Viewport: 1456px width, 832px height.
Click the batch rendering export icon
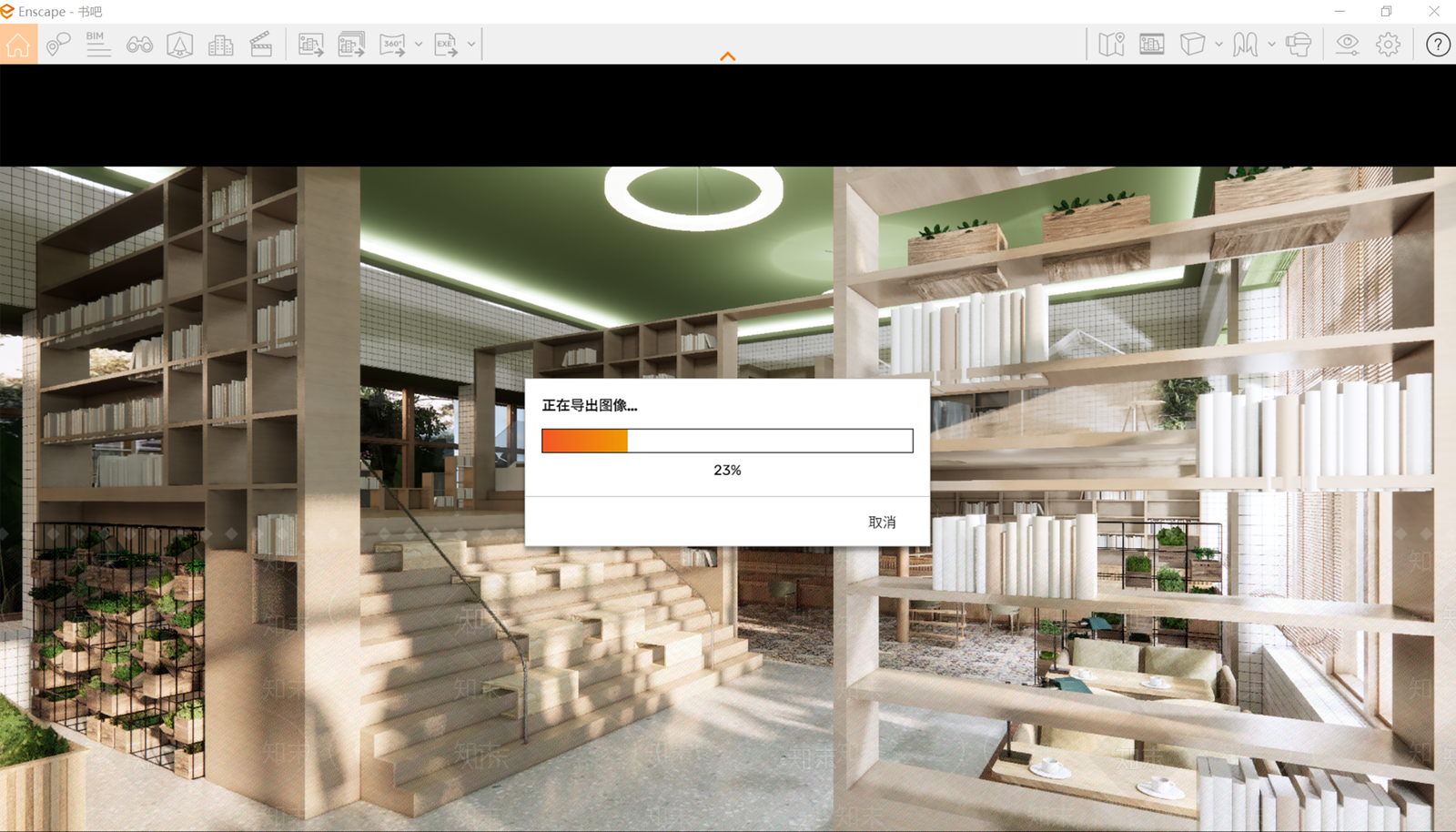click(351, 45)
